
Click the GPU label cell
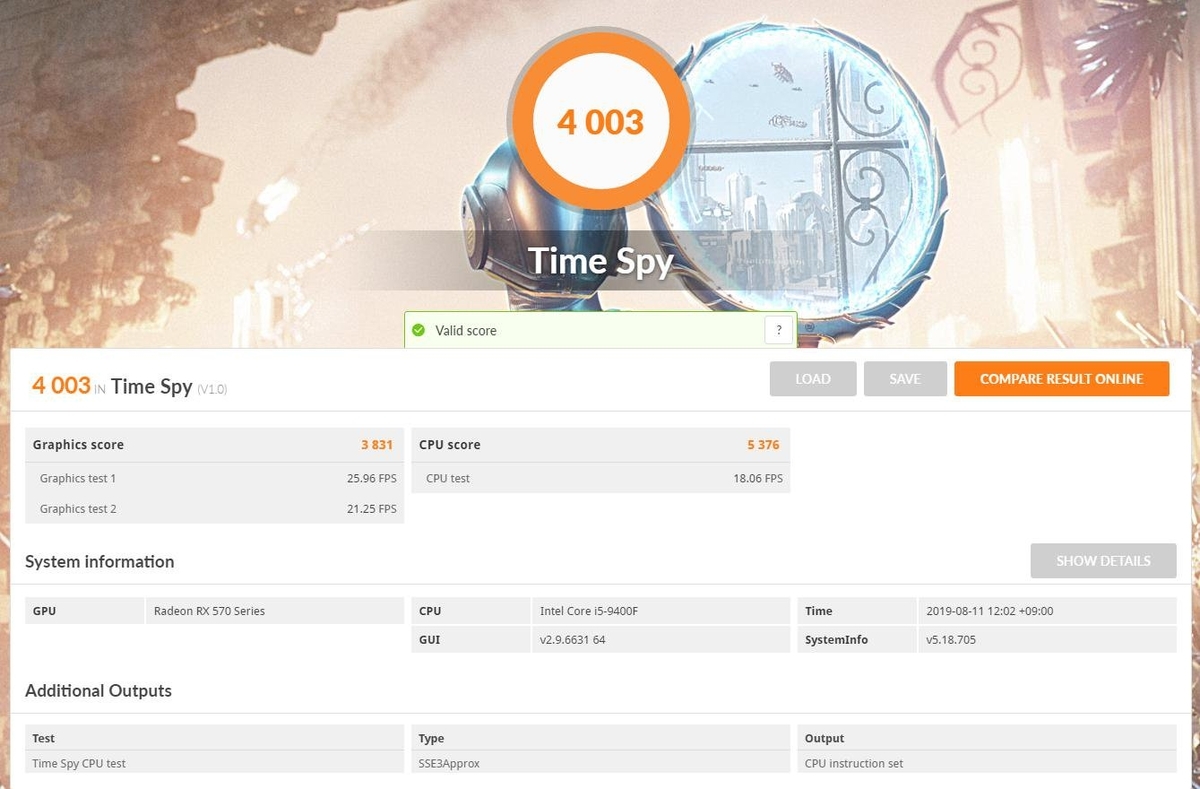[x=84, y=611]
